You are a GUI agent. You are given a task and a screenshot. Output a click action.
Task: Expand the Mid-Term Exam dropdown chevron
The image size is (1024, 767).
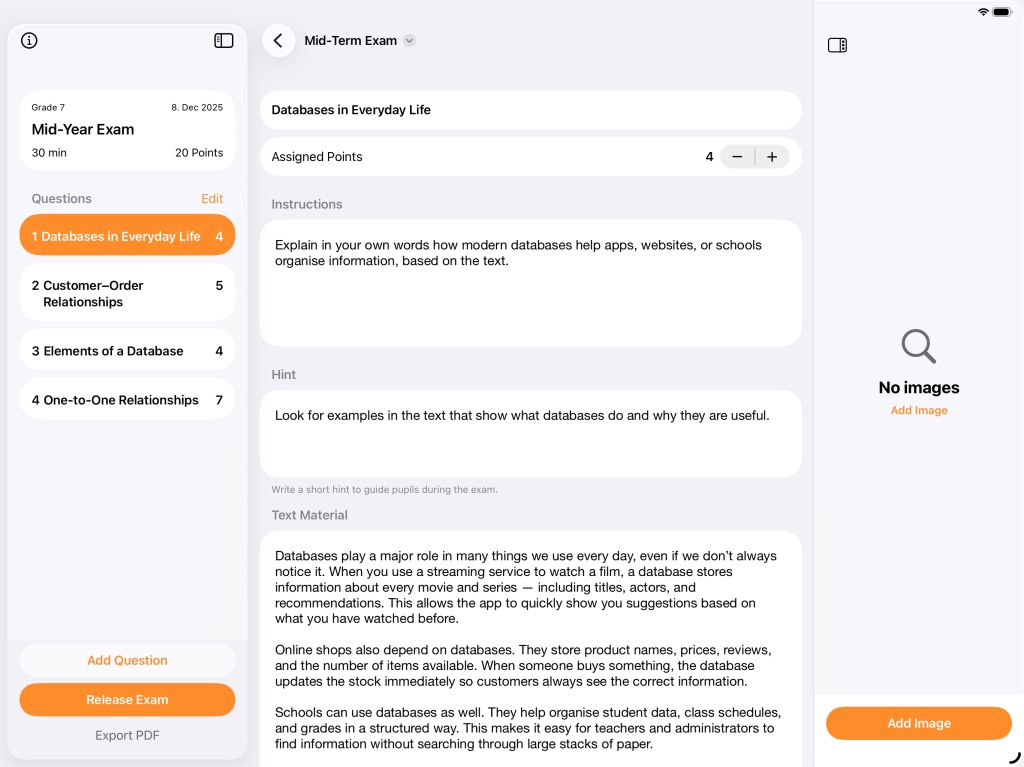point(409,41)
